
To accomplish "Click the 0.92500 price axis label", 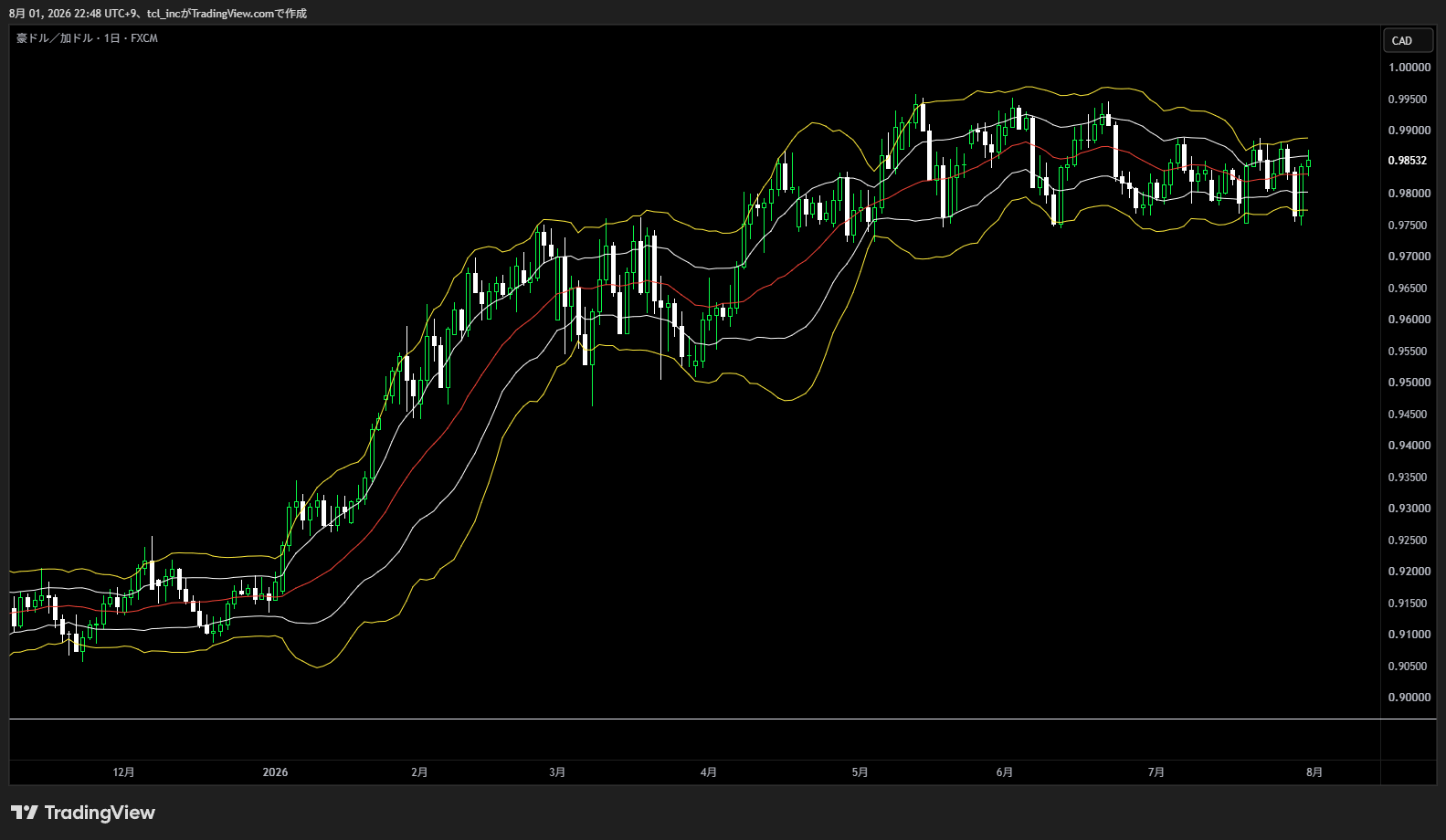I will pyautogui.click(x=1409, y=541).
